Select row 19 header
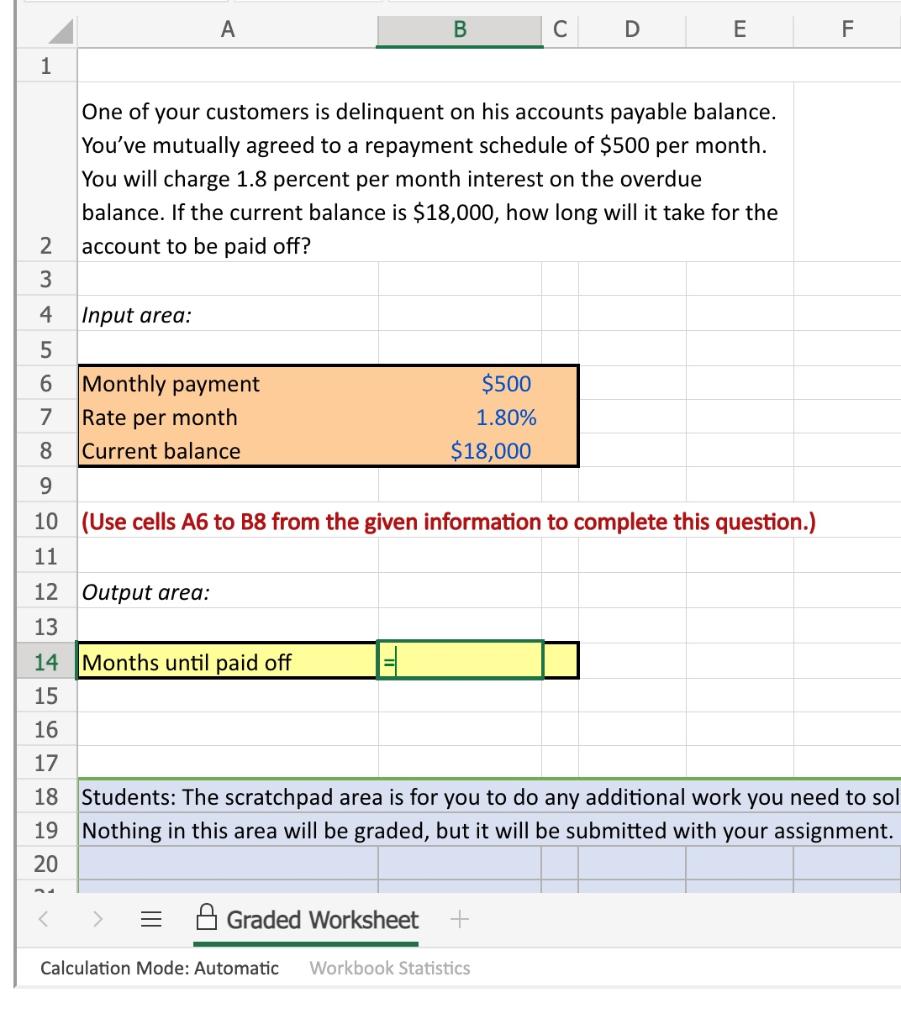 46,830
